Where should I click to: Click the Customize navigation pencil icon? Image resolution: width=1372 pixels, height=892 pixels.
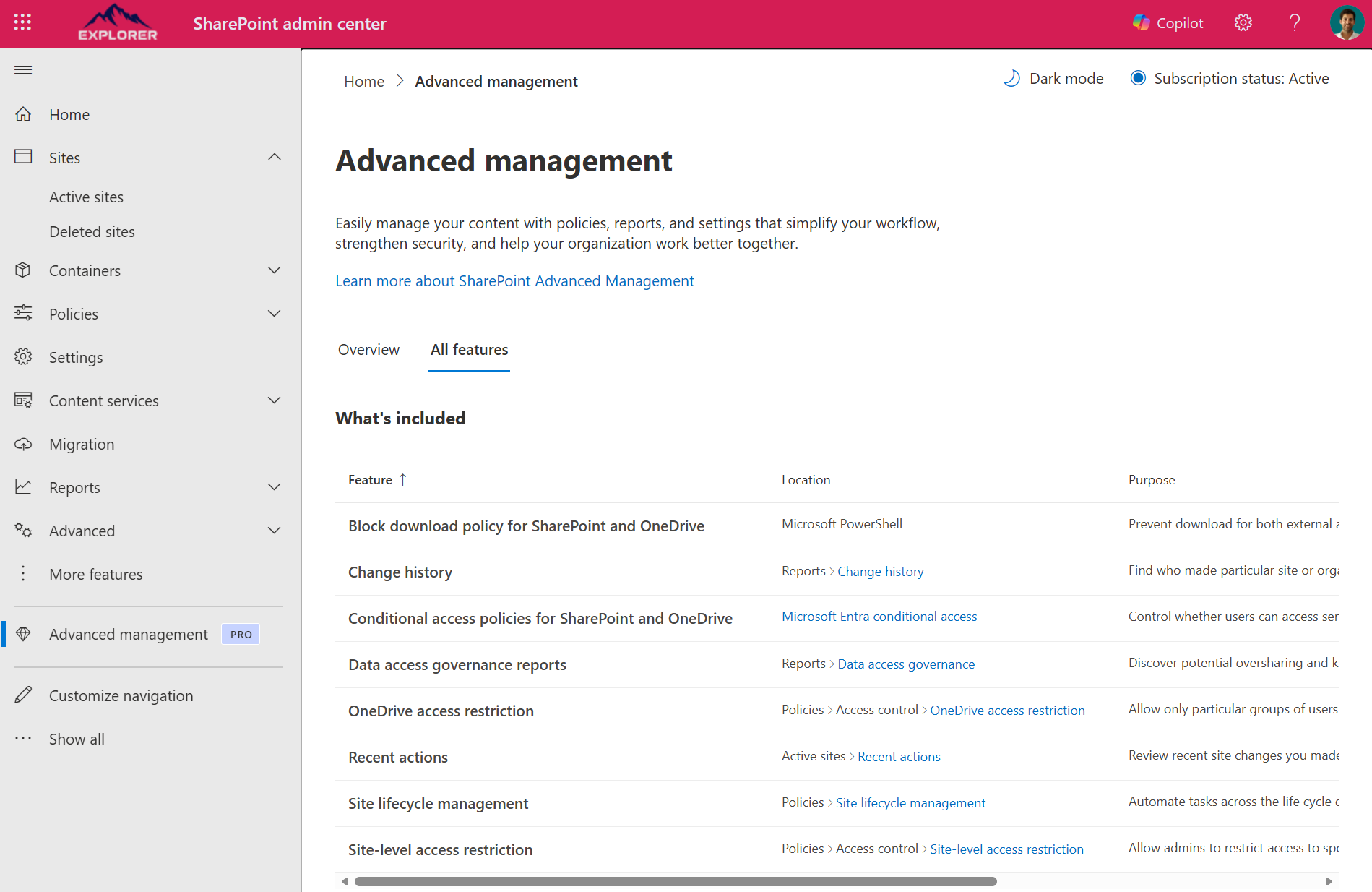coord(24,695)
